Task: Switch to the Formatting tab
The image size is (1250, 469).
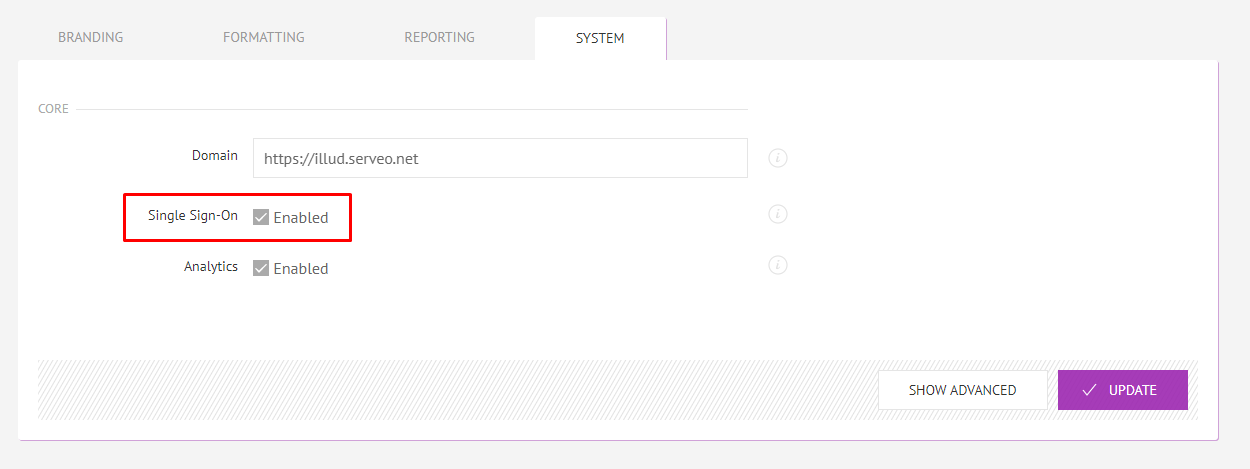Action: click(264, 38)
